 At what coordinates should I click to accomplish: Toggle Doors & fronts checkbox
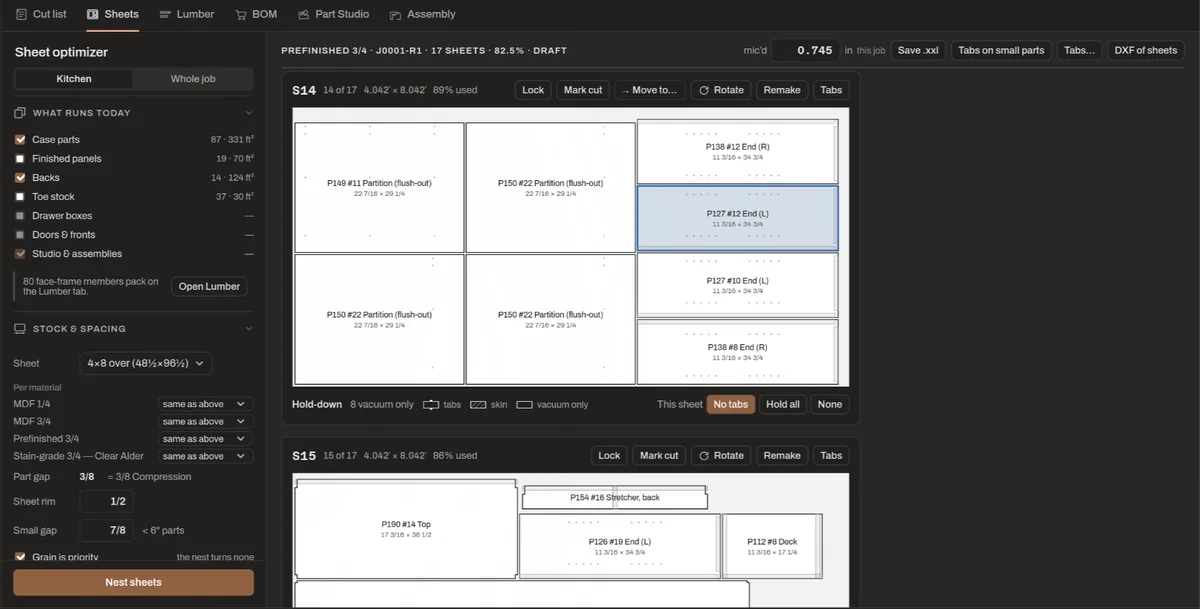coord(20,235)
